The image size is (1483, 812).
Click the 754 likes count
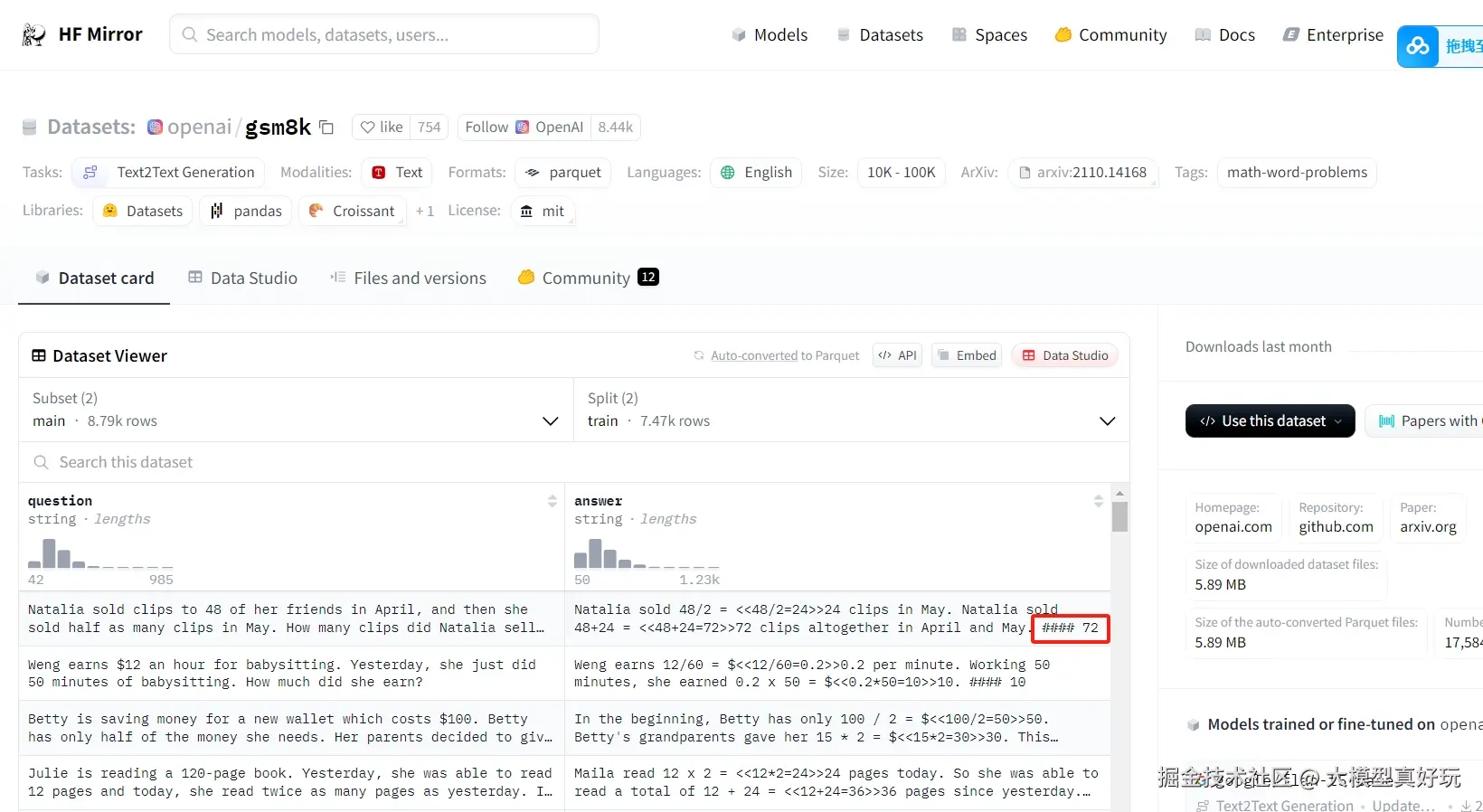(x=430, y=127)
